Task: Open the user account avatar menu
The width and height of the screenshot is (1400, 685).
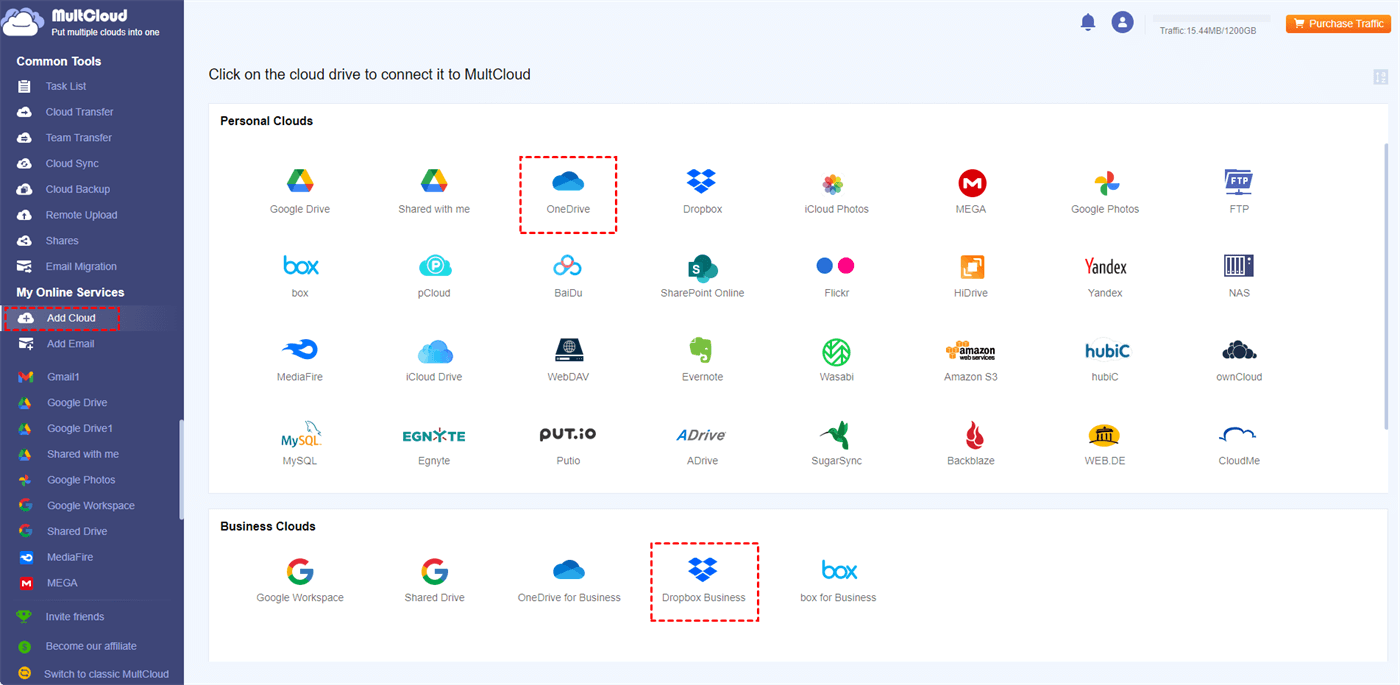Action: coord(1122,22)
